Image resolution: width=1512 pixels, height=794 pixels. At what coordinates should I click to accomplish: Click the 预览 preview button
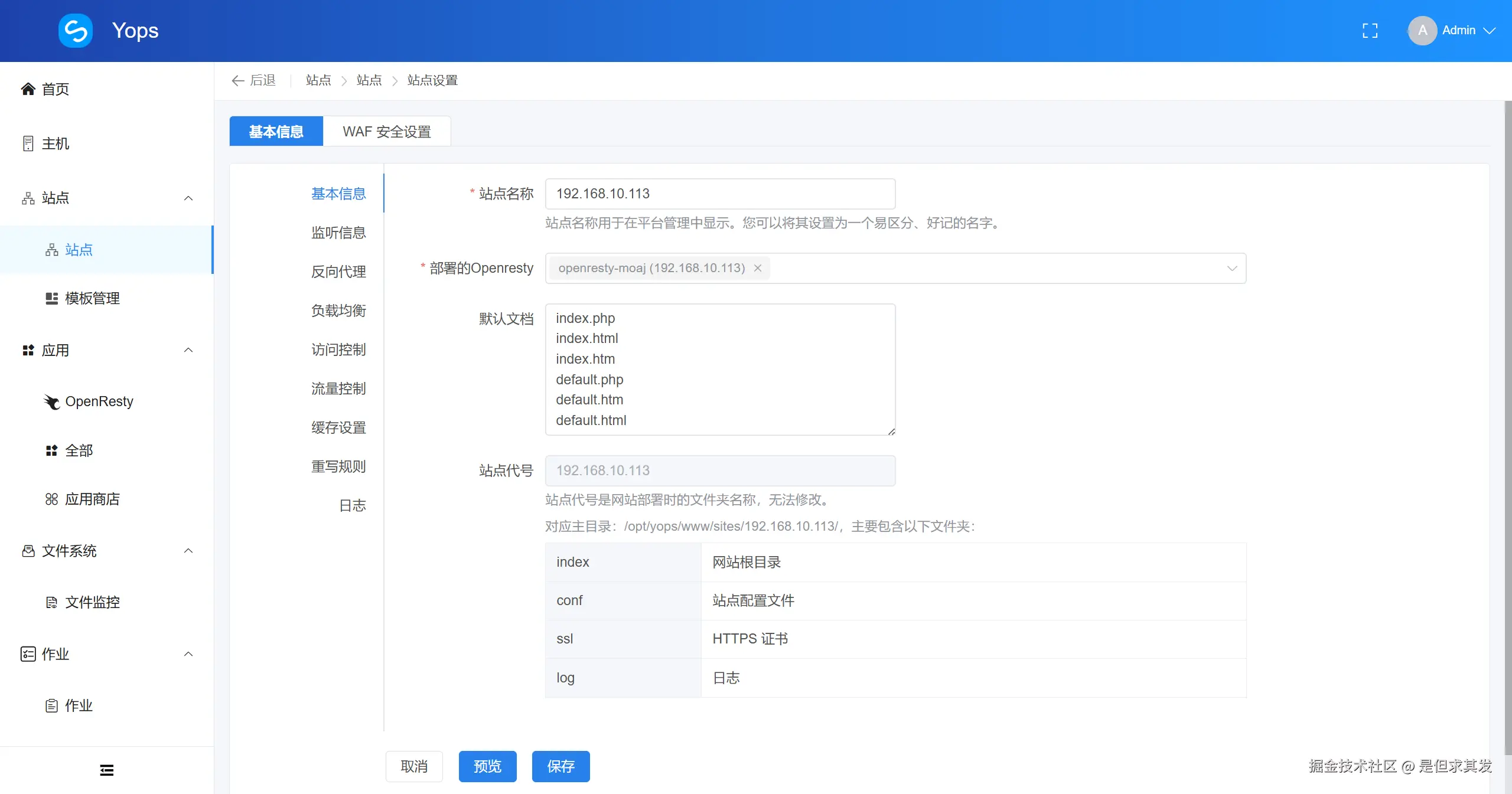pos(487,766)
